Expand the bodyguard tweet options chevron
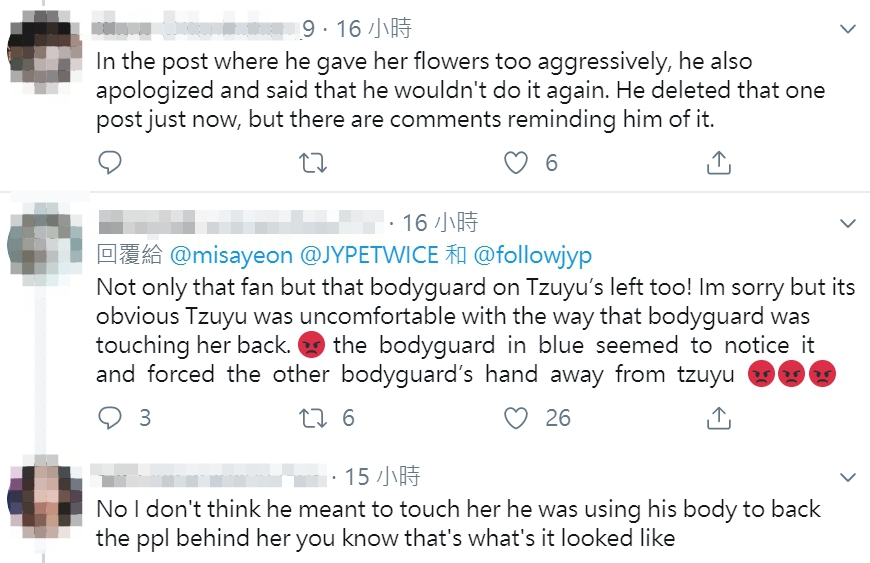The image size is (870, 563). pyautogui.click(x=846, y=222)
